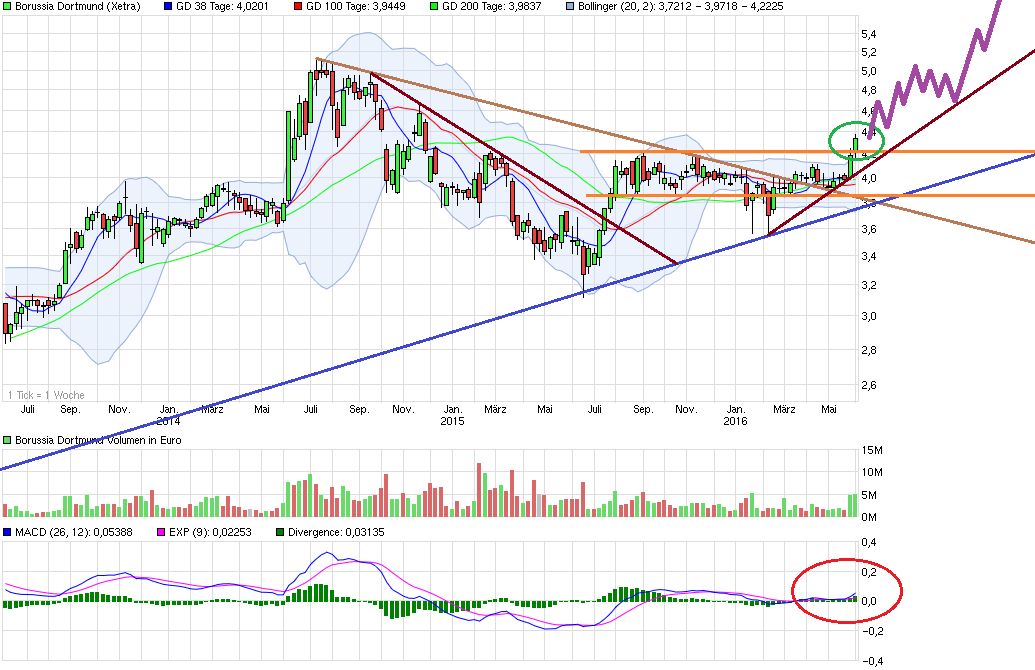The image size is (1035, 670).
Task: Click the -0,4 MACD axis label
Action: (872, 661)
